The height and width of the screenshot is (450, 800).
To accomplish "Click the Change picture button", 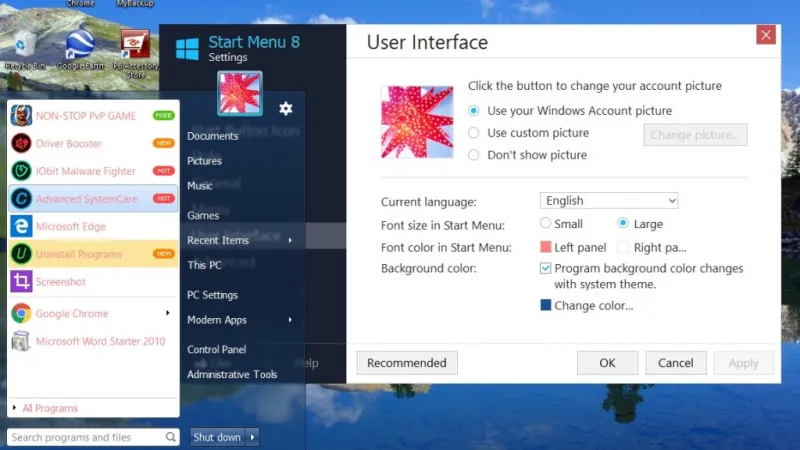I will coord(695,135).
